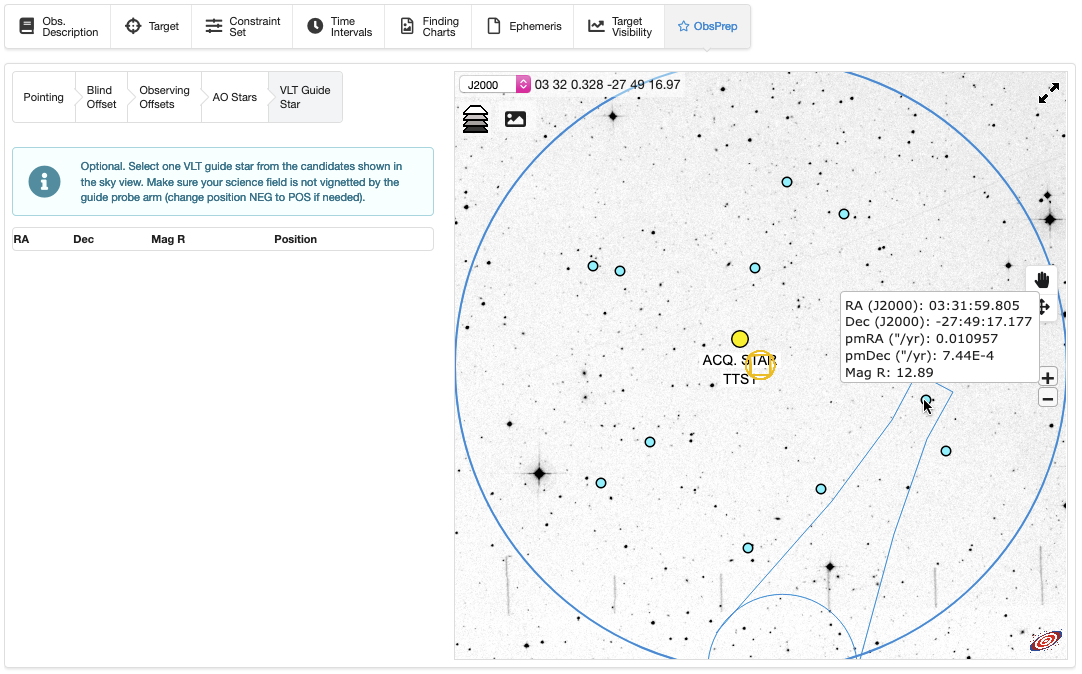Open the Observing Offsets step

164,97
